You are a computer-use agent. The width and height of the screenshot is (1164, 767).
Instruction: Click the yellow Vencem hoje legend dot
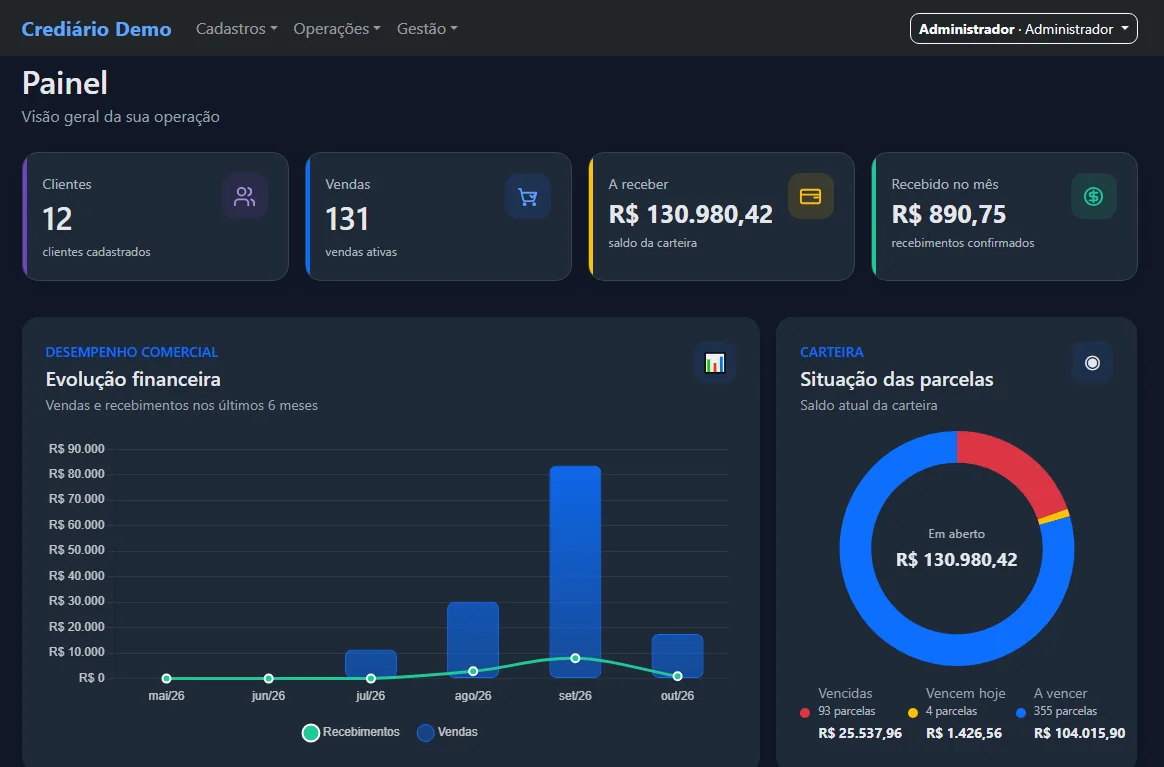[913, 713]
